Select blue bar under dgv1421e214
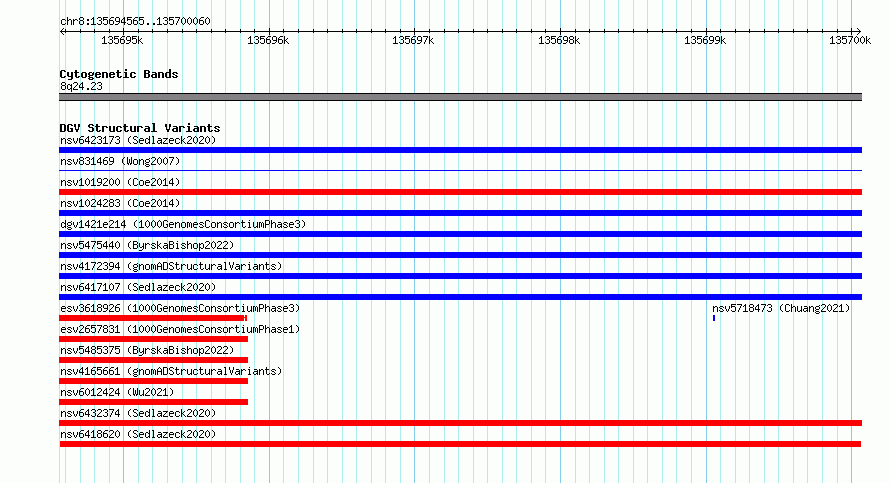This screenshot has height=483, width=890. coord(460,234)
